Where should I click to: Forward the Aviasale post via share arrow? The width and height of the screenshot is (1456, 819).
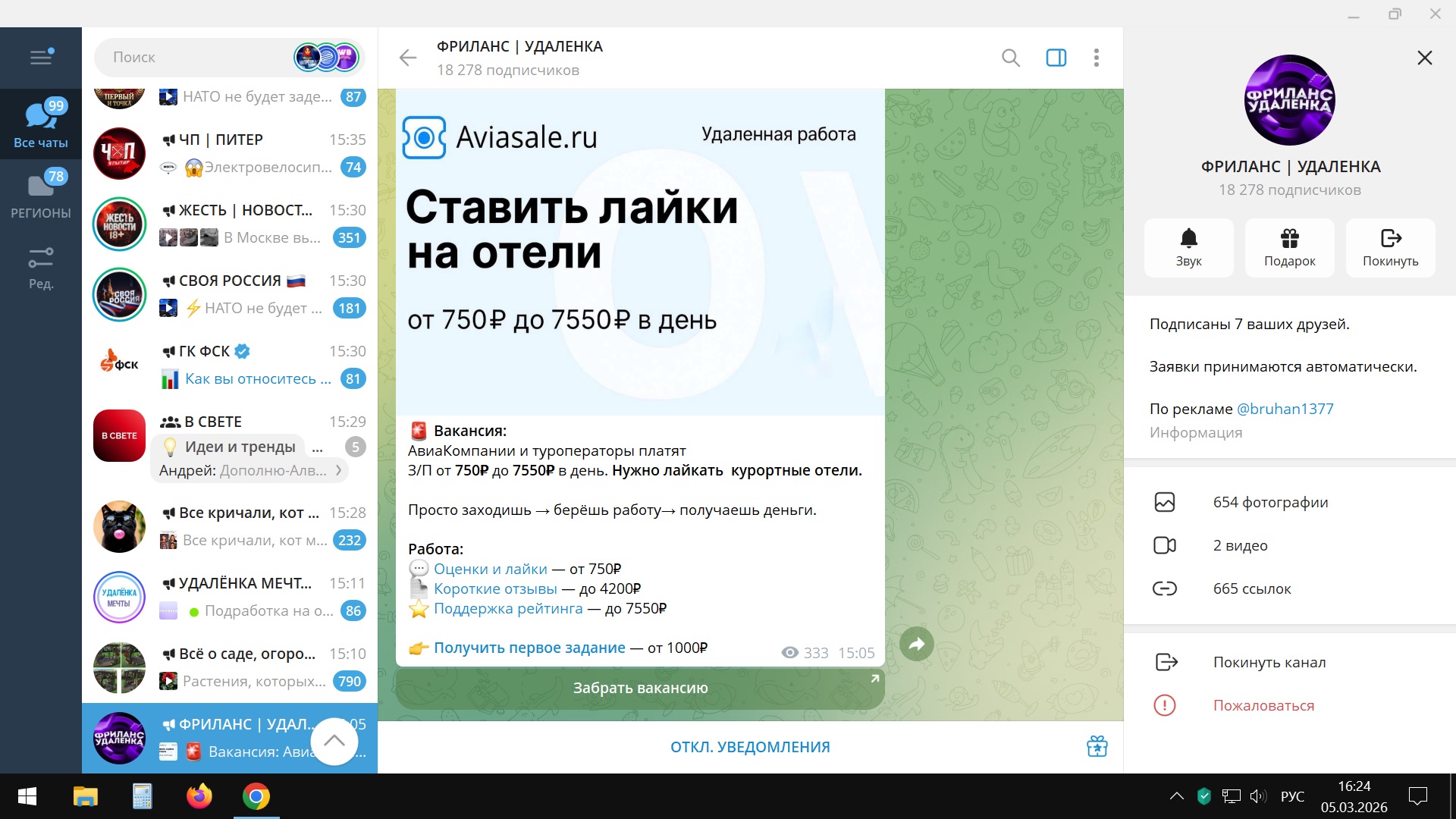click(916, 645)
